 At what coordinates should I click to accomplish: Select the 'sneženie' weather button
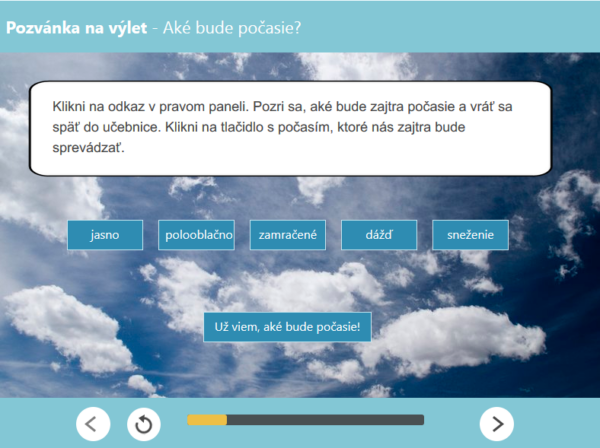[470, 235]
